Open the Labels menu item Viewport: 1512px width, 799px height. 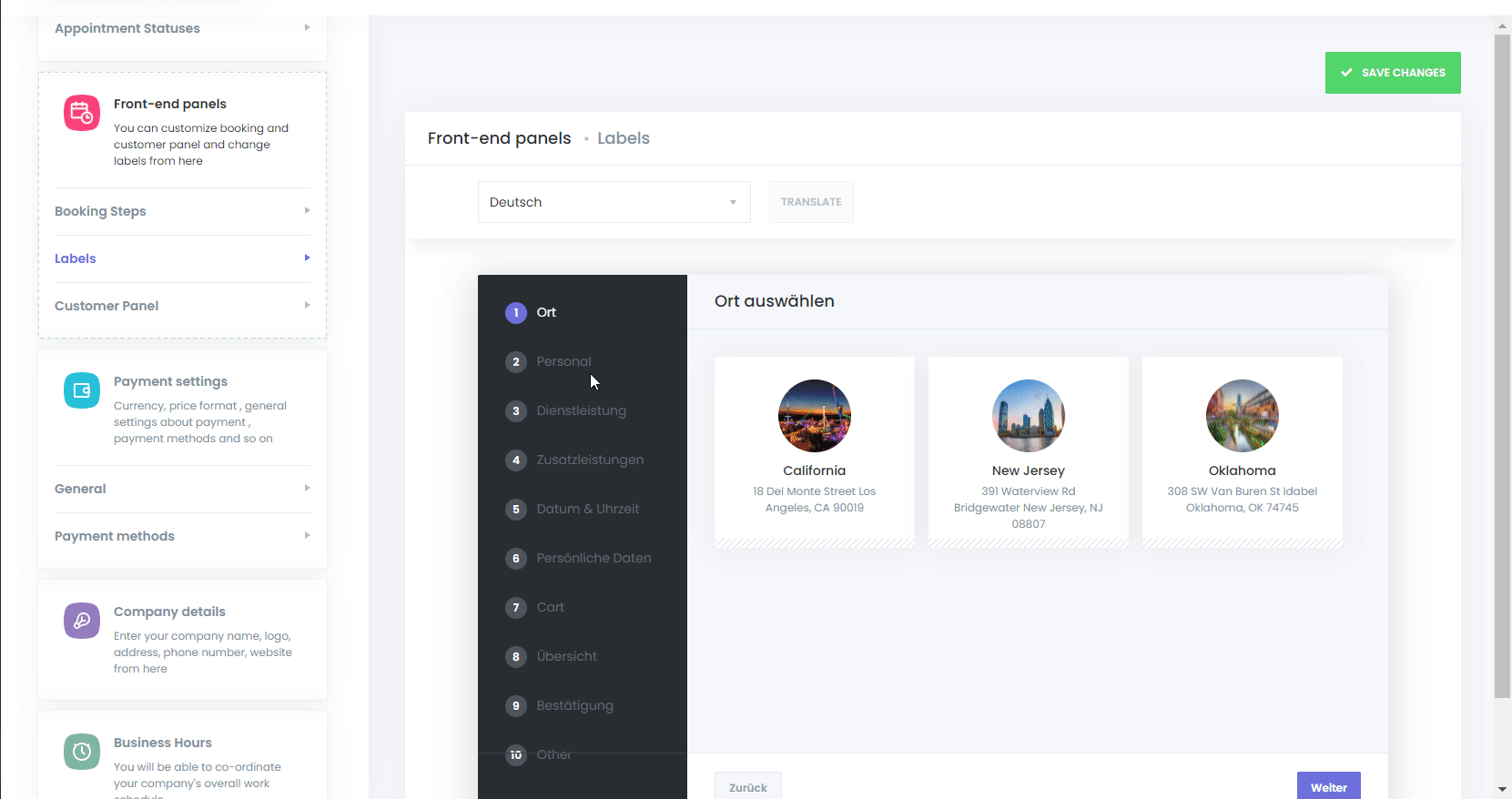coord(182,258)
